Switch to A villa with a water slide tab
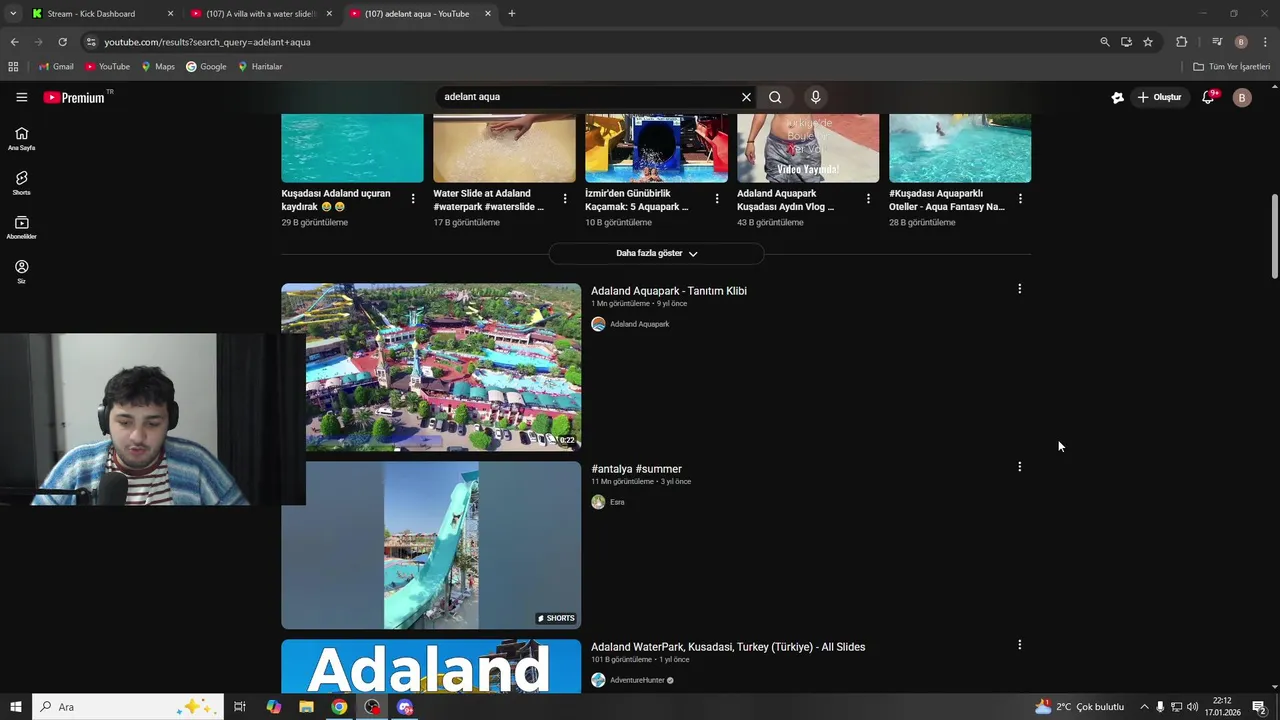 click(260, 14)
